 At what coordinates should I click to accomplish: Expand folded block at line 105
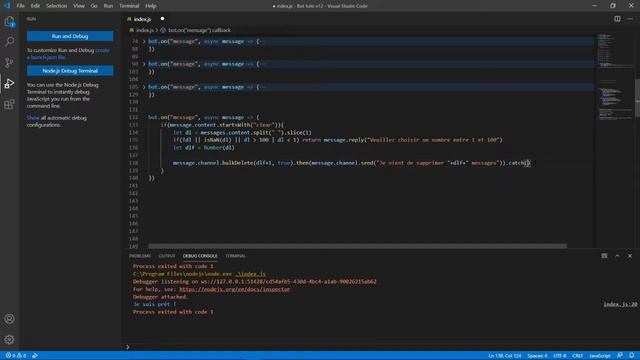(144, 87)
